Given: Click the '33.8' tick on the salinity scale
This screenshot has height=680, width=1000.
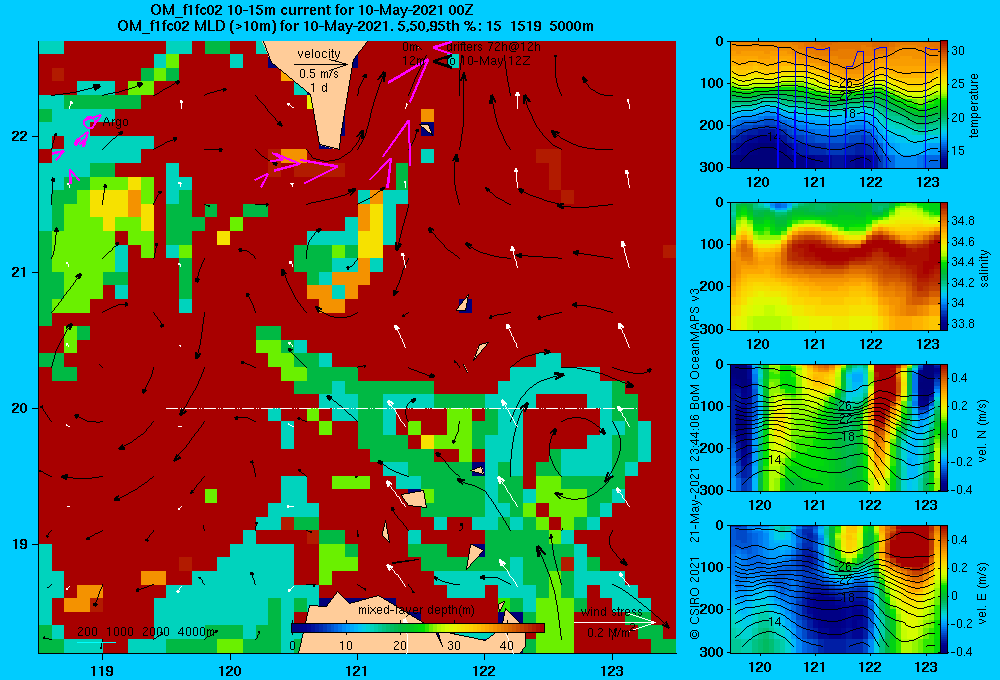Looking at the screenshot, I should point(962,324).
